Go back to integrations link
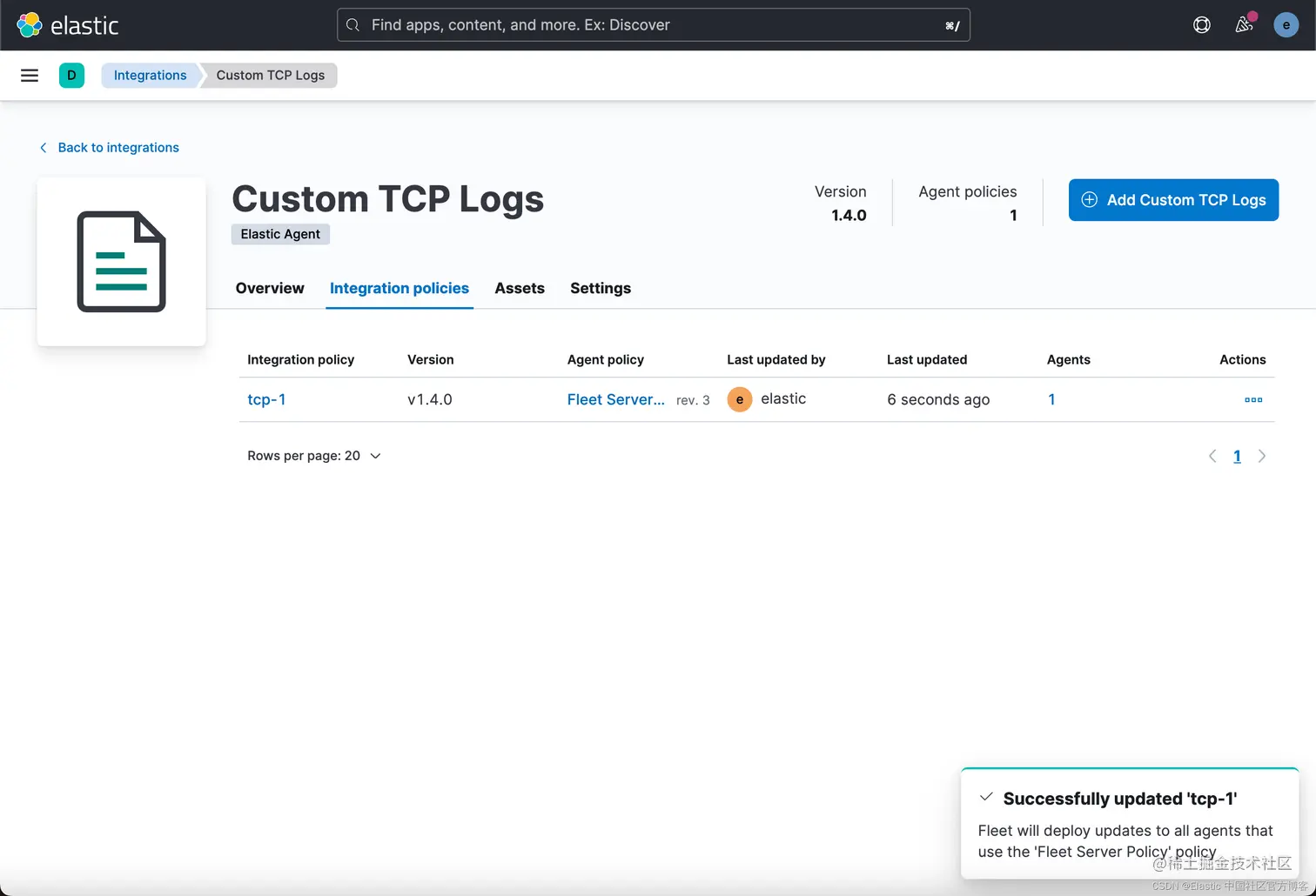 click(x=118, y=148)
